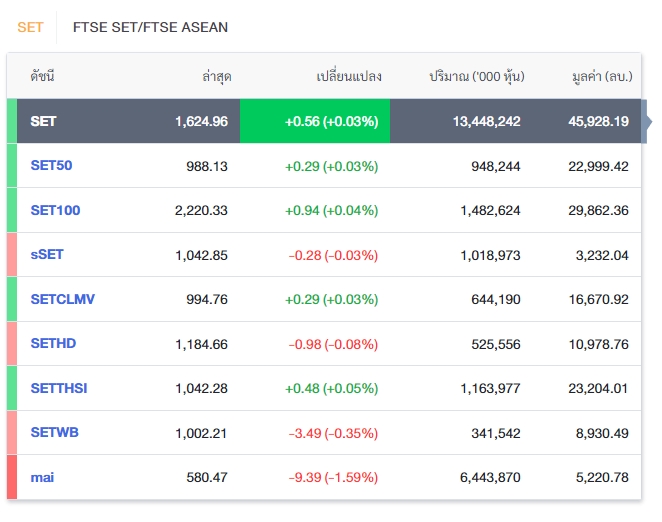Click the ดัชนี column header
Image resolution: width=662 pixels, height=522 pixels.
[x=42, y=76]
